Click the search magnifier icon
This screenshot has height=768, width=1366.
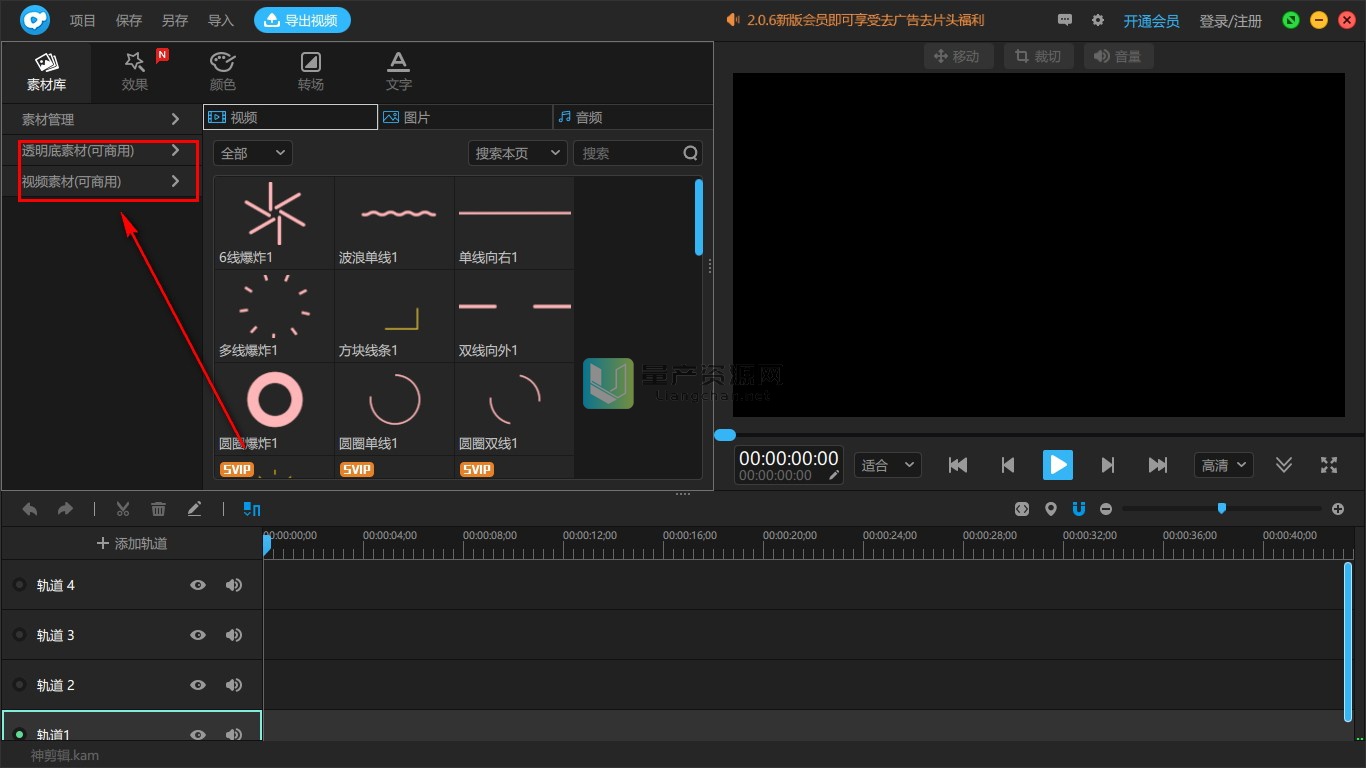pyautogui.click(x=691, y=153)
